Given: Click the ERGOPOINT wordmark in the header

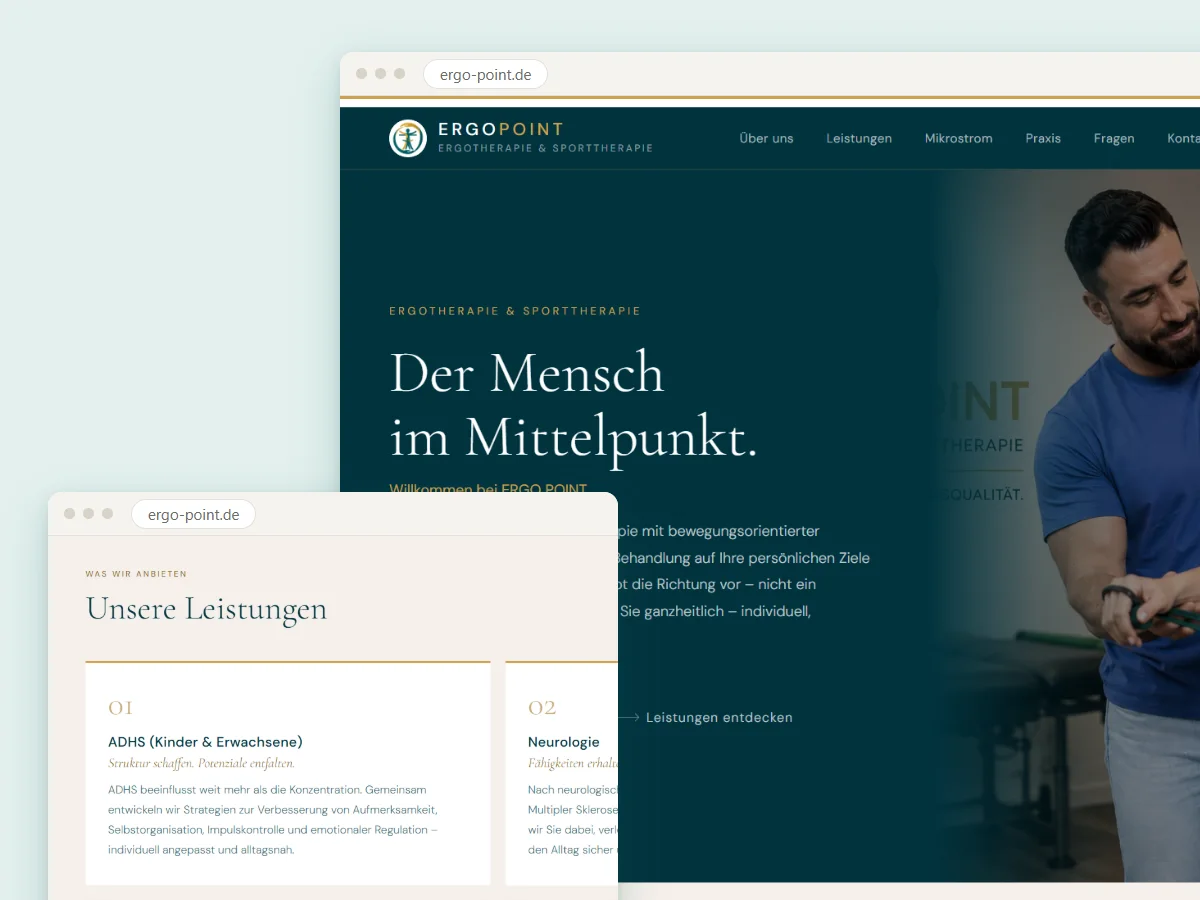Looking at the screenshot, I should point(501,129).
